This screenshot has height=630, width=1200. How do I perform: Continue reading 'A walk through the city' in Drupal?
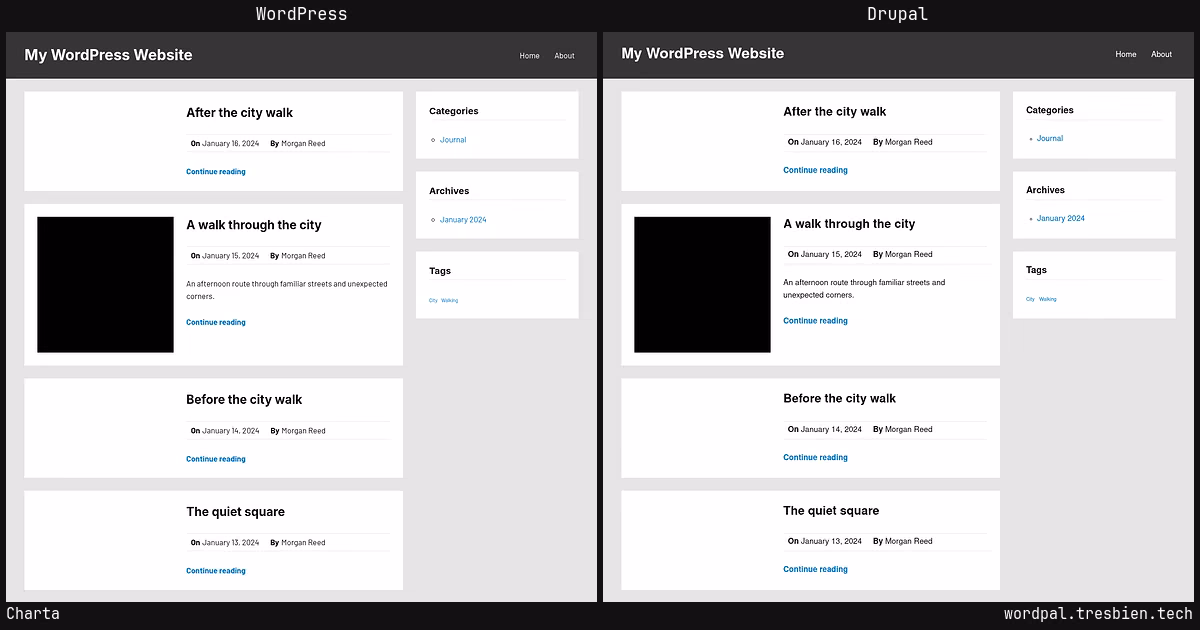[815, 322]
